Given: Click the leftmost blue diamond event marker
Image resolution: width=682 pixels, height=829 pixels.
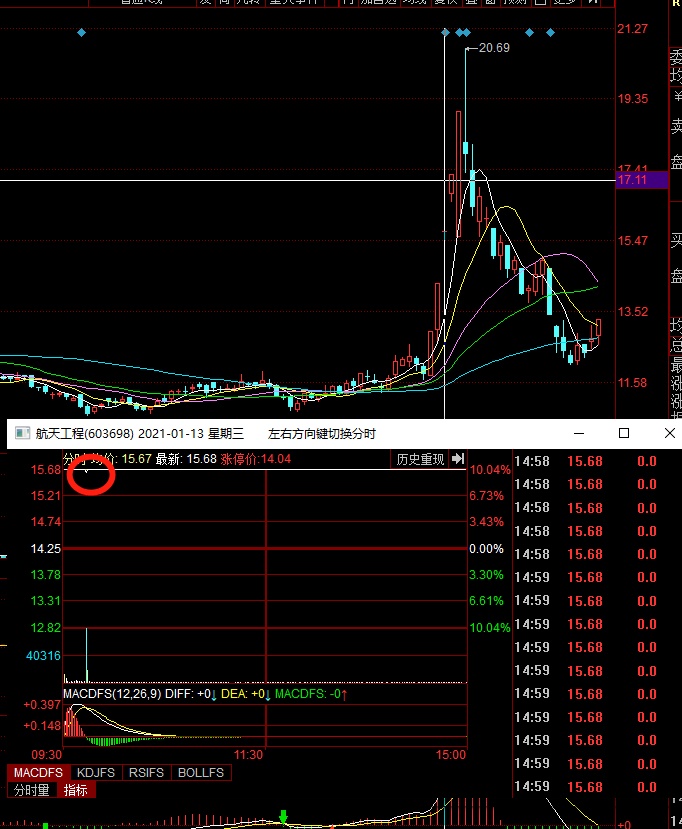Looking at the screenshot, I should (x=81, y=33).
